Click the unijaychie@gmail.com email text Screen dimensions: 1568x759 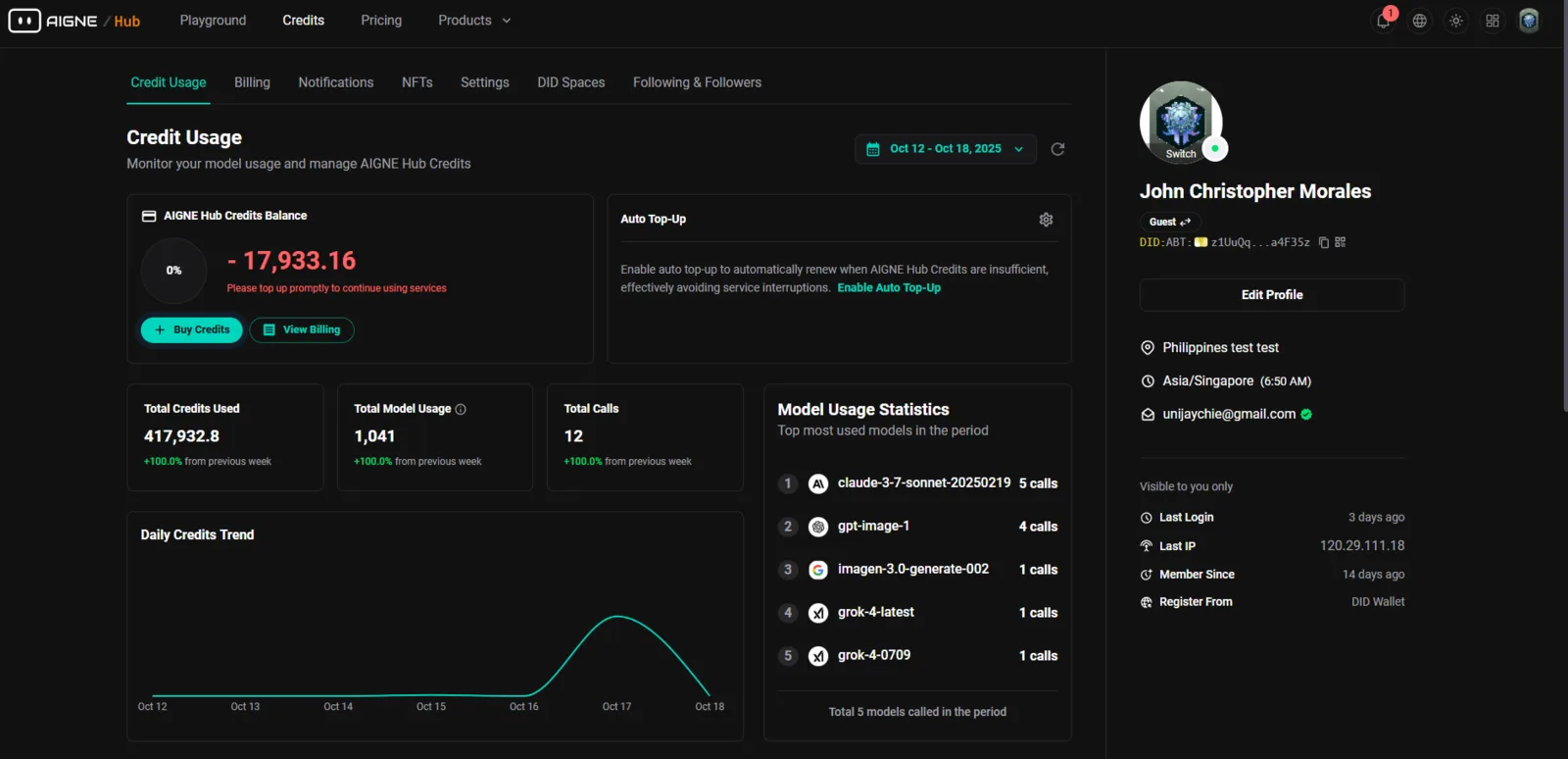pos(1229,415)
